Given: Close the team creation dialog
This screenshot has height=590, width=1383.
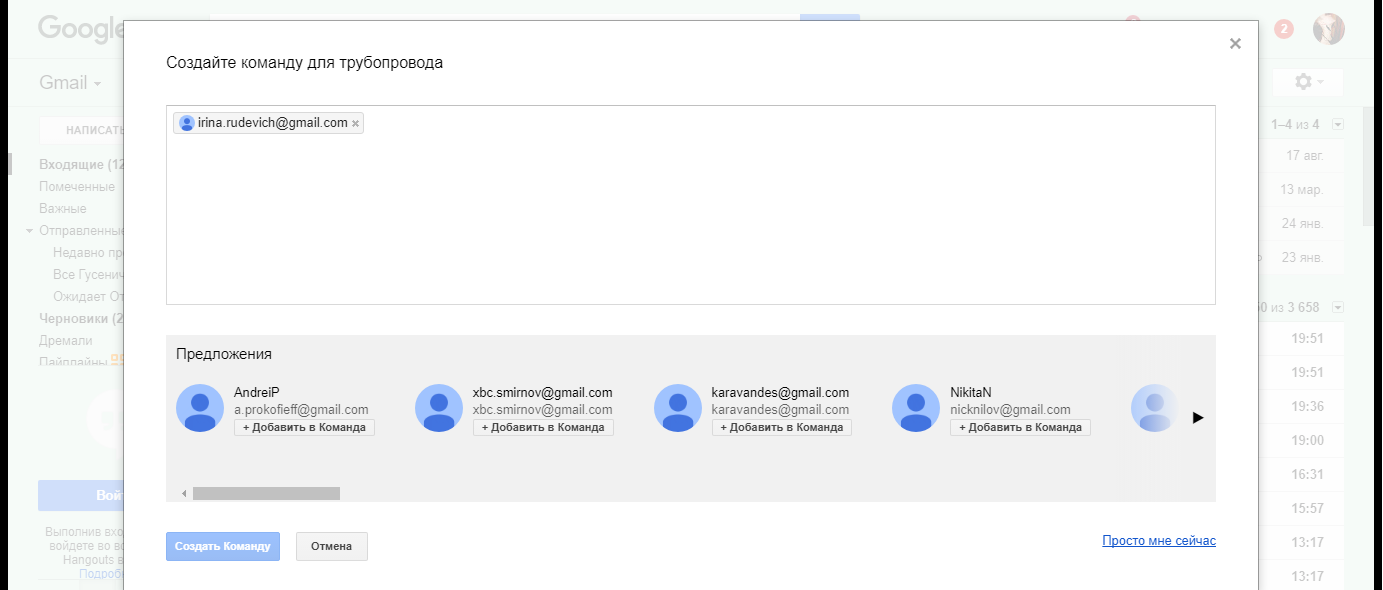Looking at the screenshot, I should [1235, 43].
